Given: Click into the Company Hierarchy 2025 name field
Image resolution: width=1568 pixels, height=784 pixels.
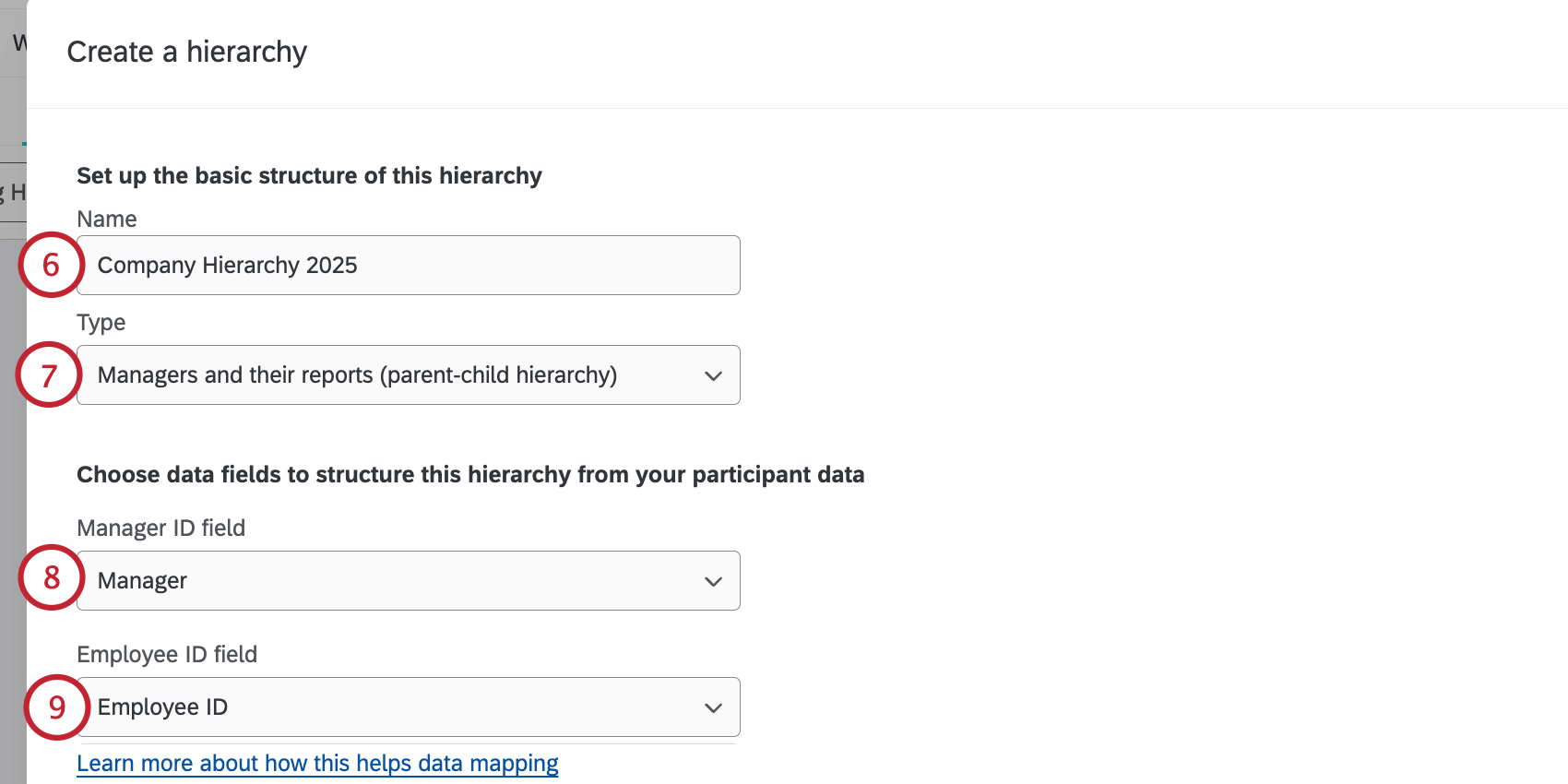Looking at the screenshot, I should tap(461, 266).
